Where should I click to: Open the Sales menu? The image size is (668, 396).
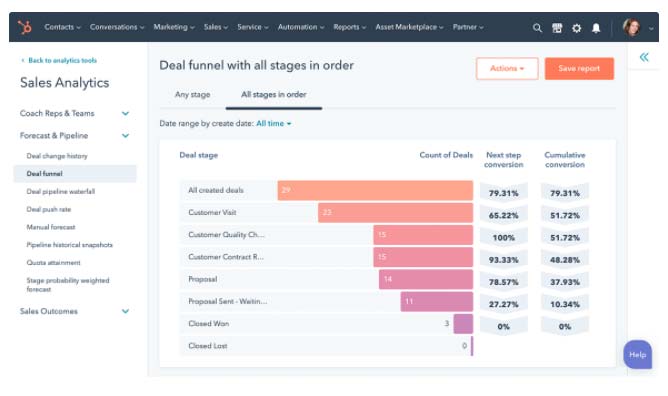pos(216,27)
